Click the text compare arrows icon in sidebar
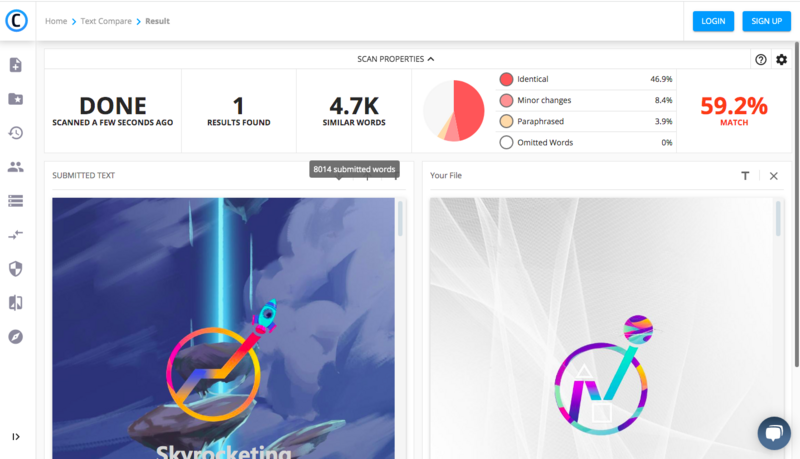Image resolution: width=800 pixels, height=459 pixels. [16, 235]
